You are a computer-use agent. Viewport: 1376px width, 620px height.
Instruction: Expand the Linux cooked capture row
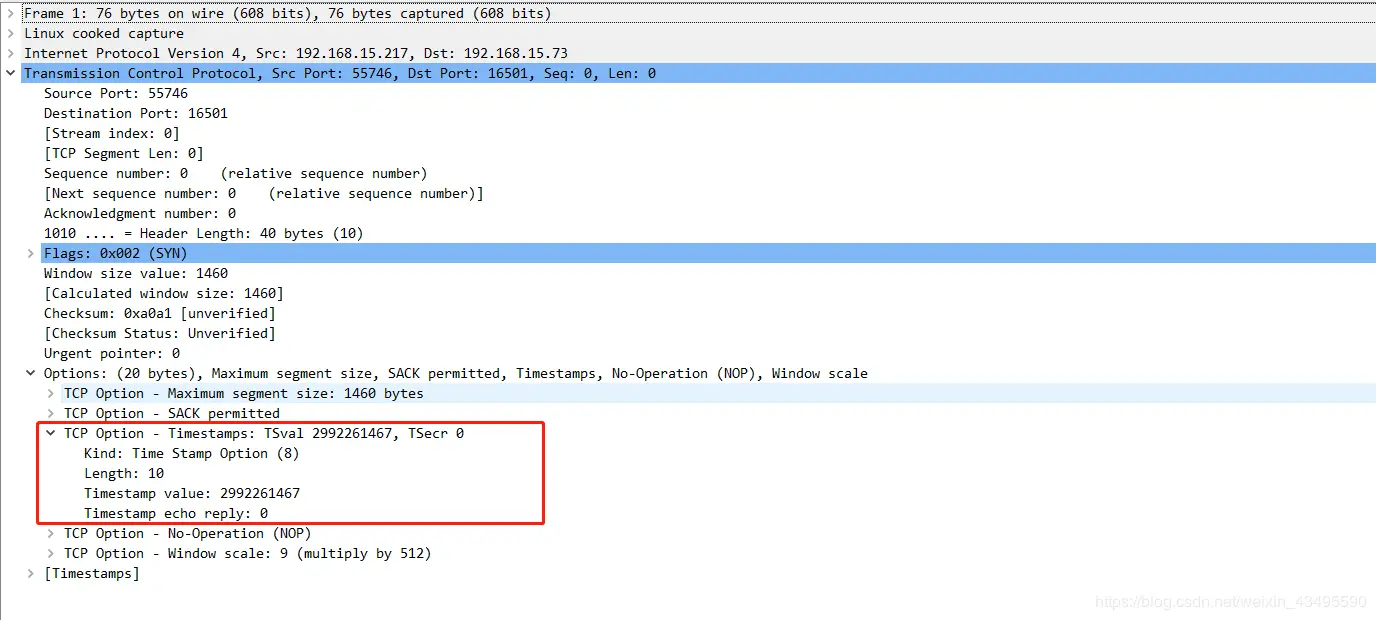11,33
